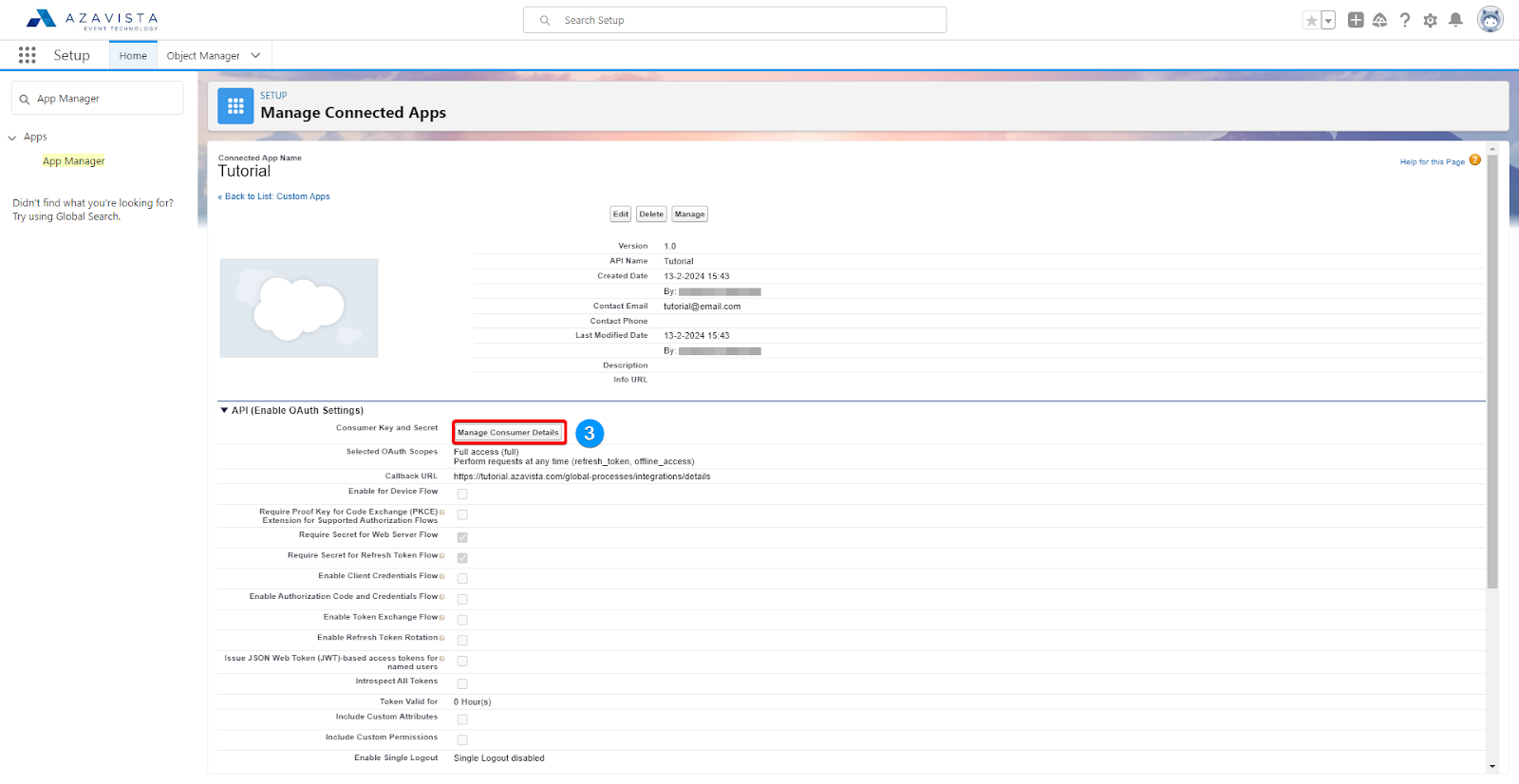
Task: Click info icon beside Enable Authorization Code and Credentials Flow
Action: pos(441,597)
